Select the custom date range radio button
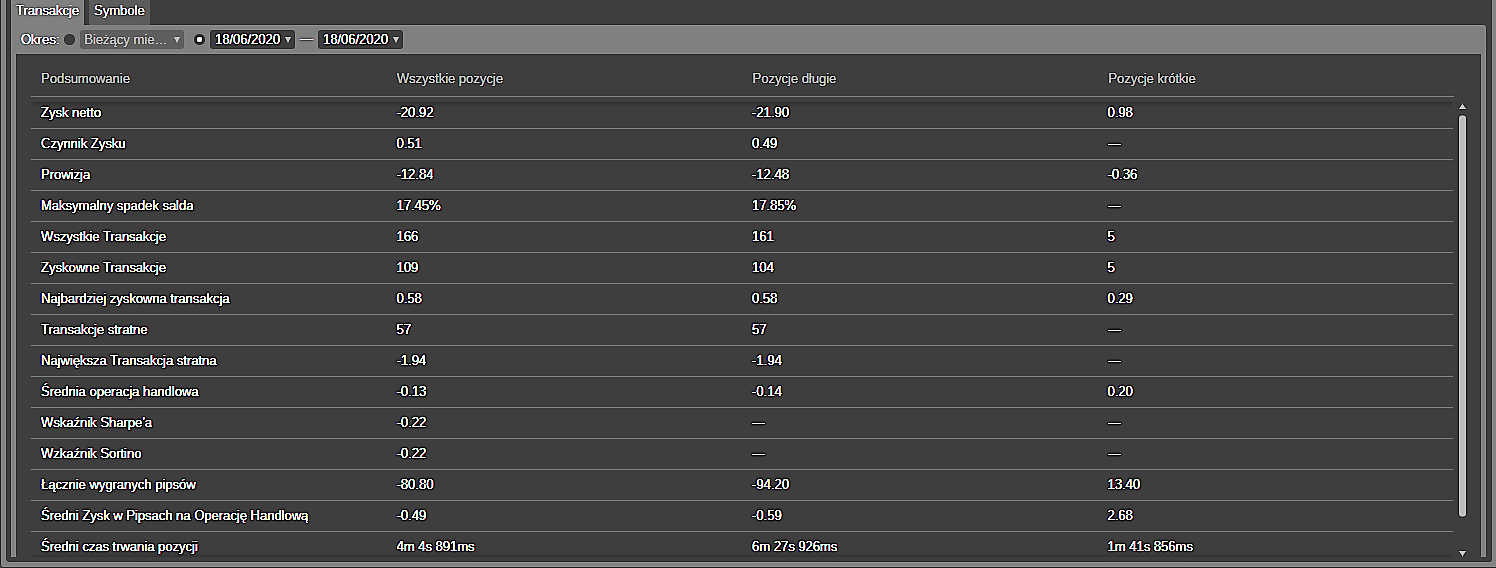1496x568 pixels. [199, 40]
